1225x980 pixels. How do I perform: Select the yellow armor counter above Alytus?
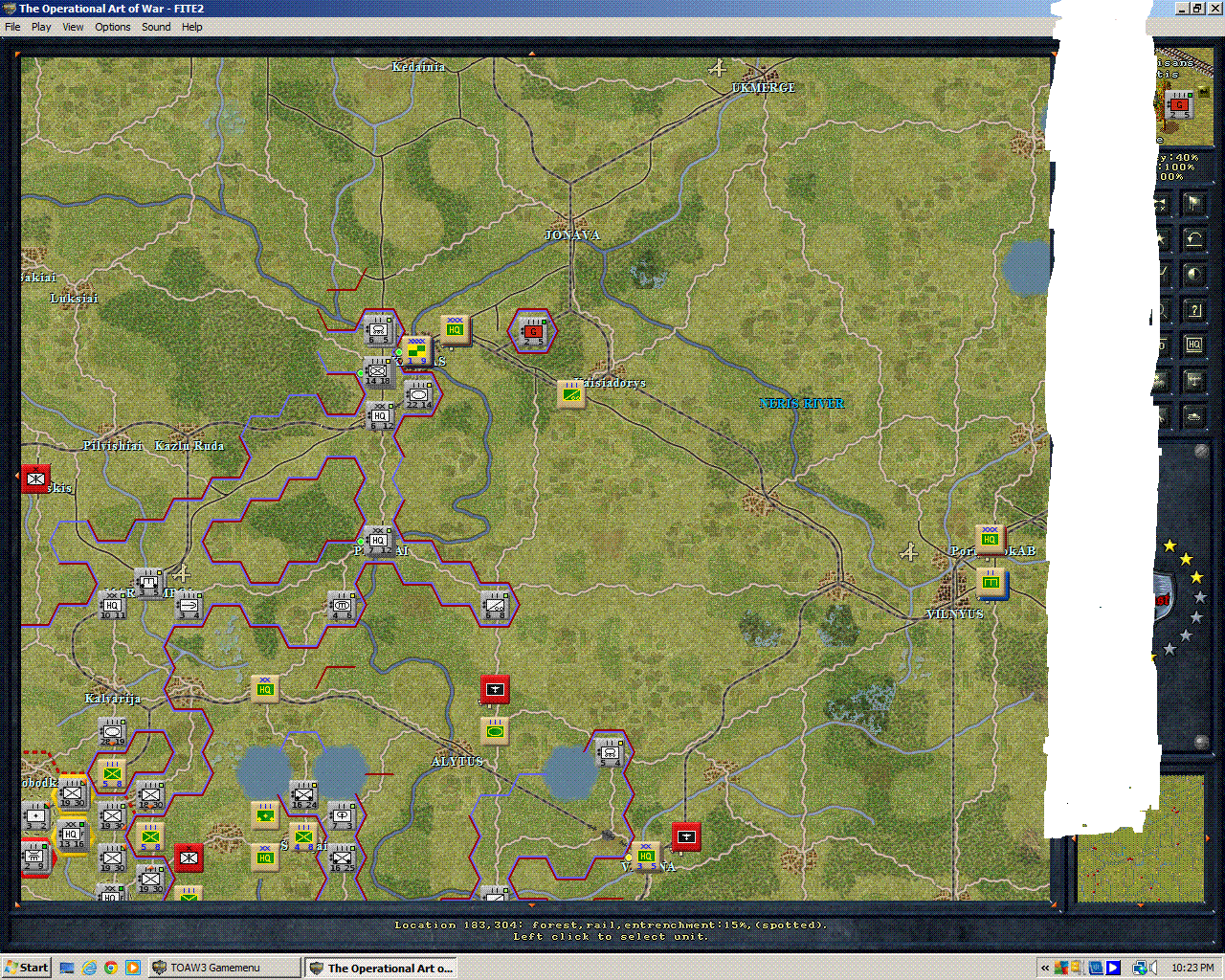495,732
